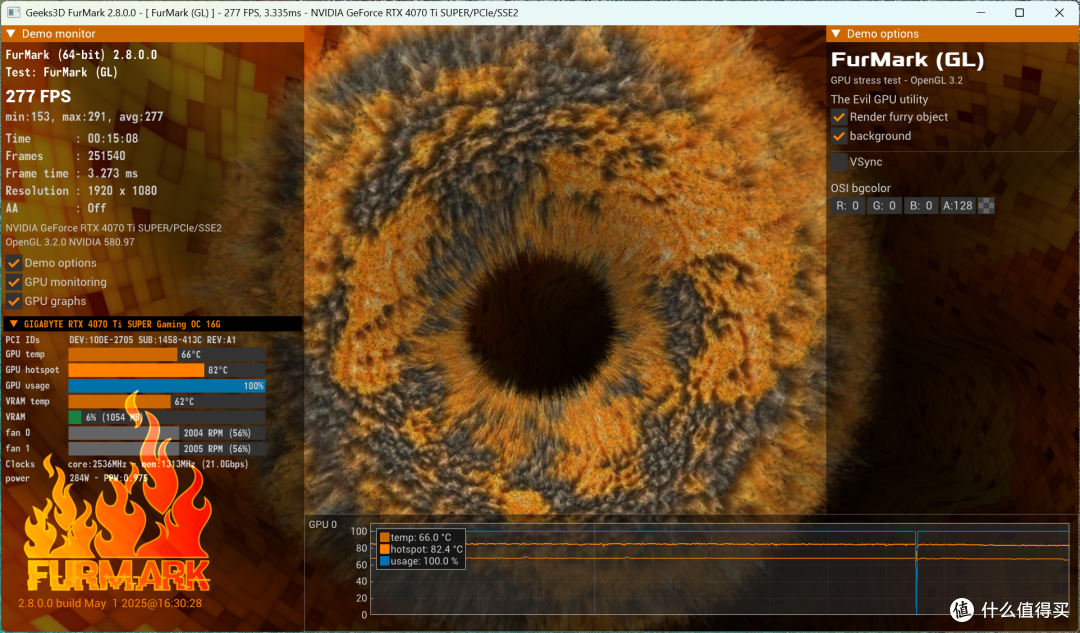The image size is (1080, 633).
Task: Click the GPU 0 graph label
Action: click(322, 524)
